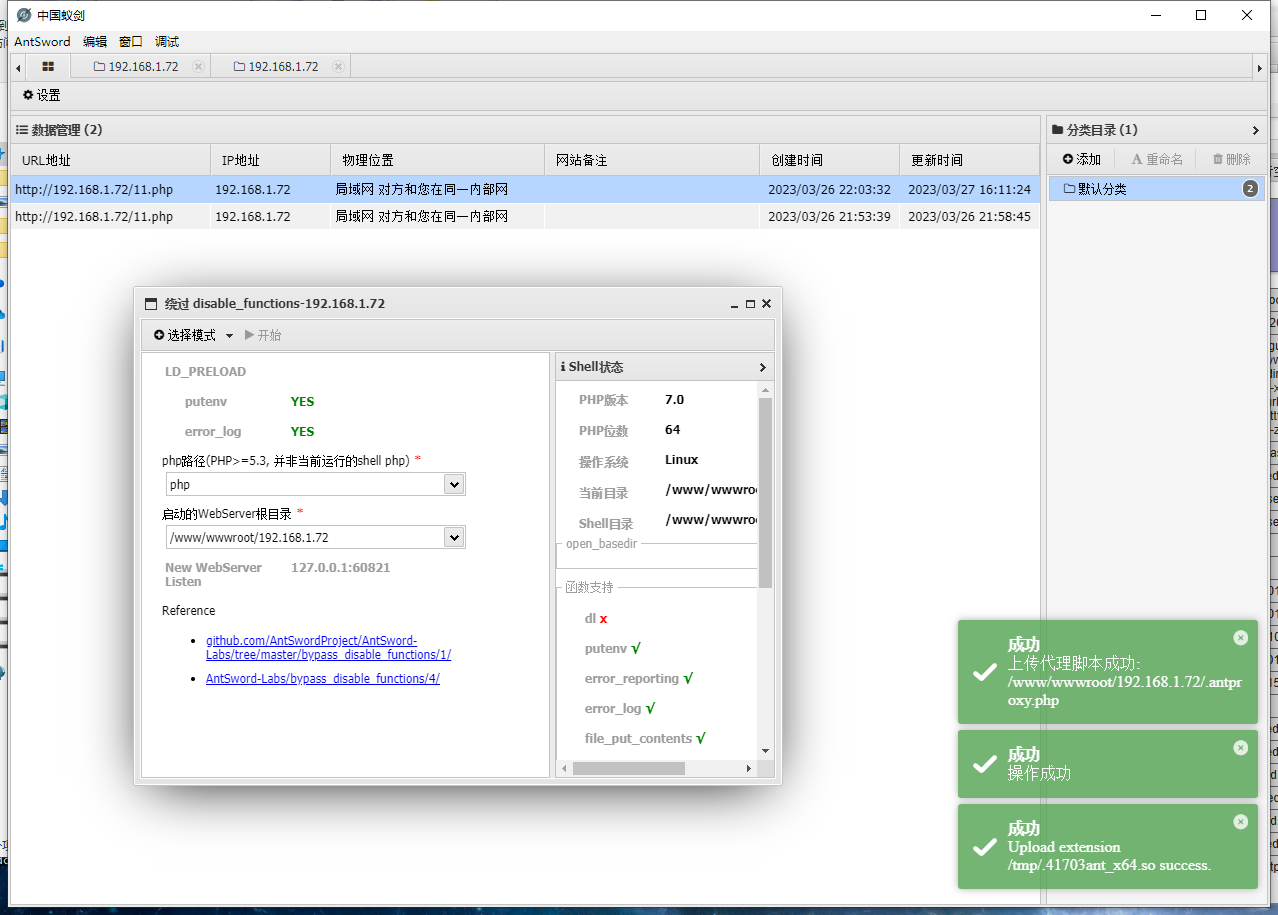Click the 127.0.0.1:60821 listen address
This screenshot has width=1278, height=915.
tap(340, 567)
